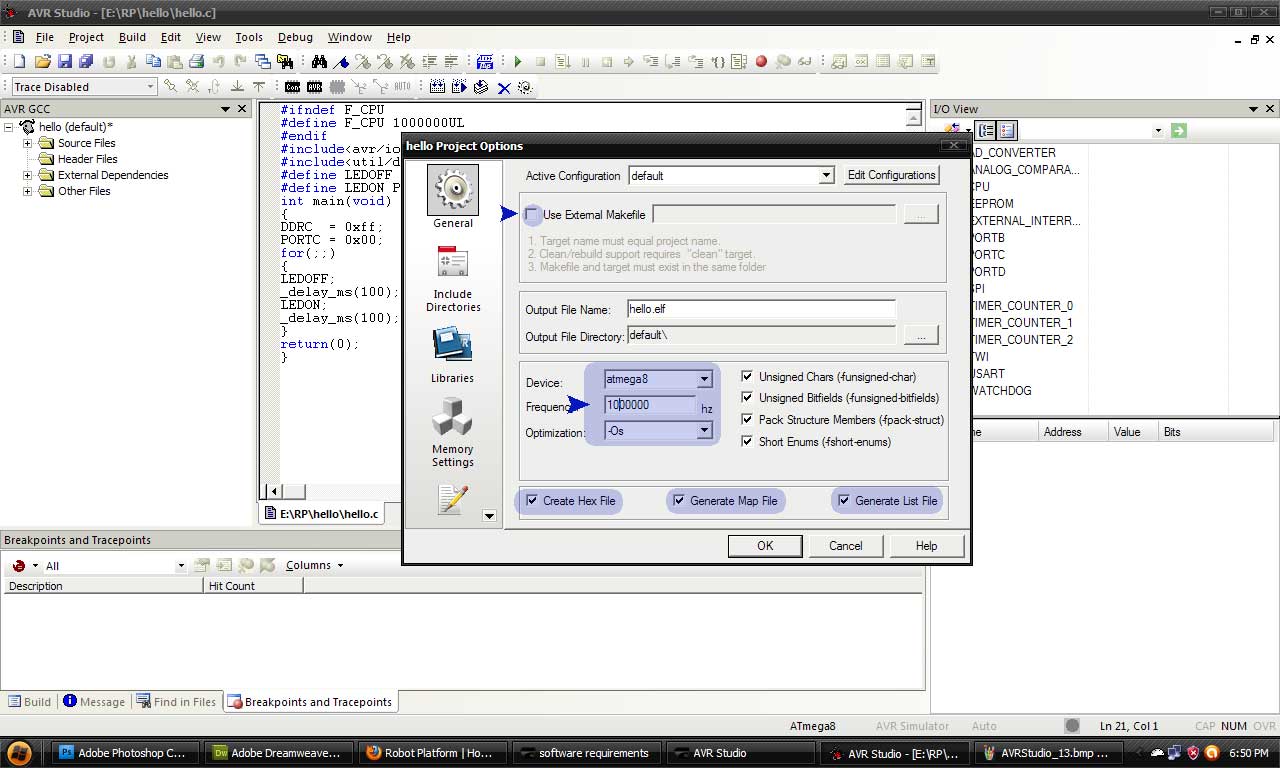Viewport: 1280px width, 768px height.
Task: Enable the Use External Makefile checkbox
Action: coord(532,214)
